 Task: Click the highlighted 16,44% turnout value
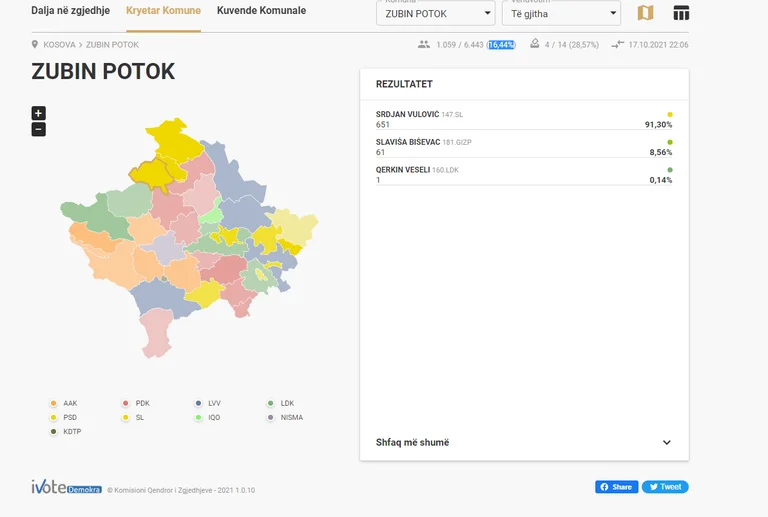click(501, 45)
